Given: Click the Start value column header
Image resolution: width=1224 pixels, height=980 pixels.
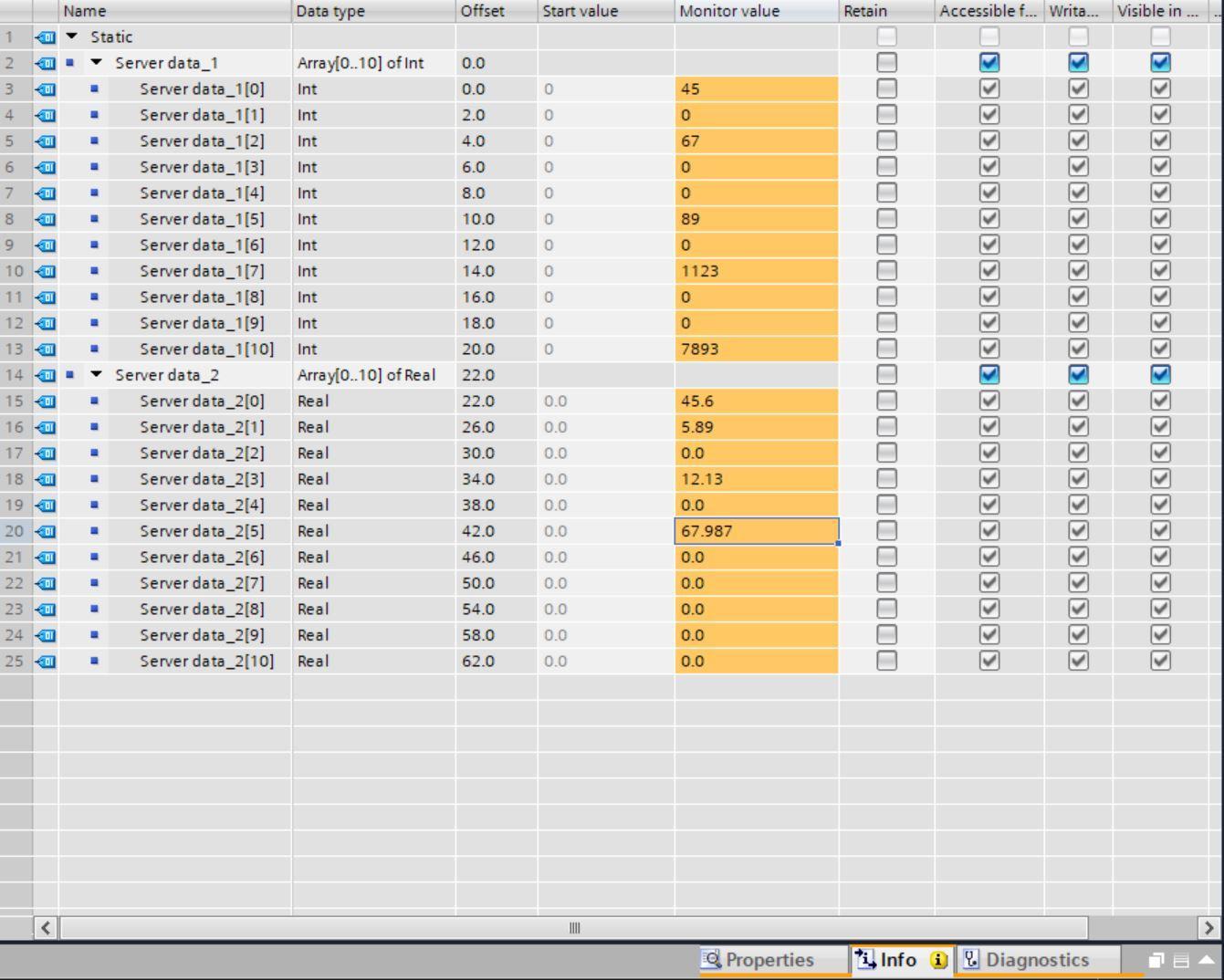Looking at the screenshot, I should point(606,11).
